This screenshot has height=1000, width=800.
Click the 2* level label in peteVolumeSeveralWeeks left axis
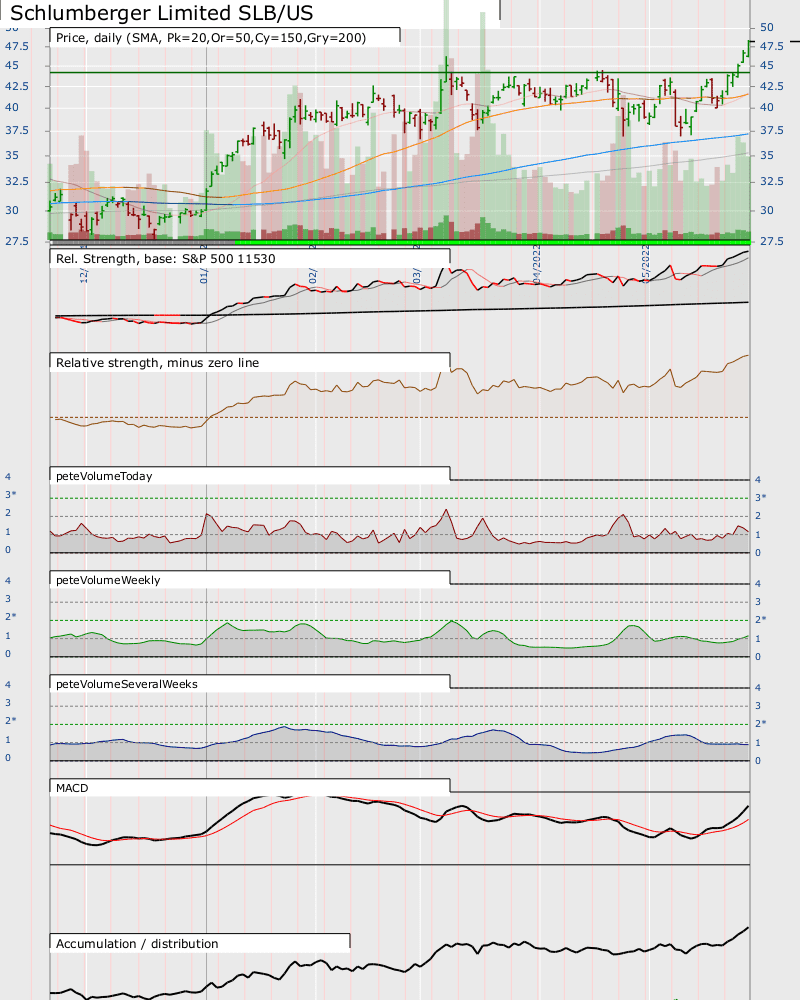pos(11,721)
